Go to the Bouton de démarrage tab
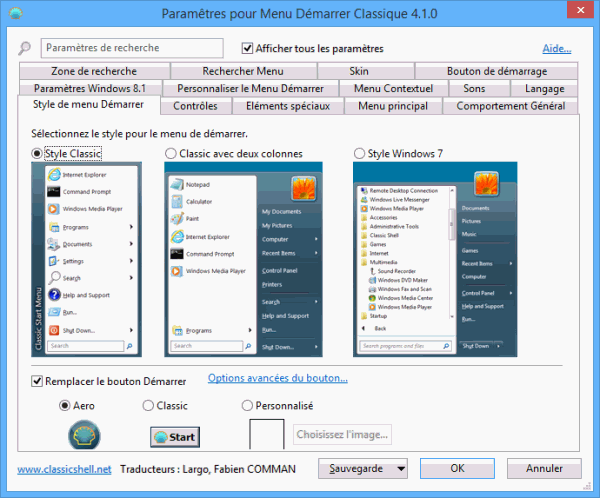This screenshot has width=600, height=498. [497, 71]
